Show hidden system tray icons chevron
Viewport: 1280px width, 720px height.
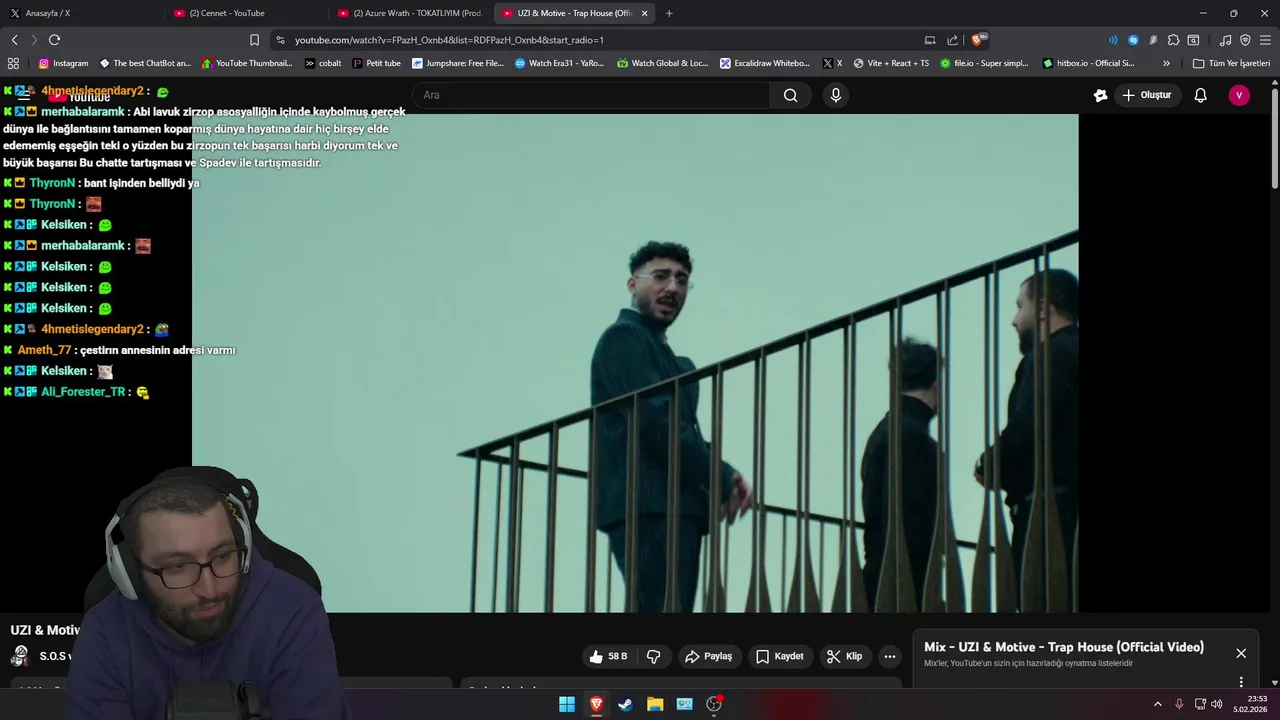1158,704
